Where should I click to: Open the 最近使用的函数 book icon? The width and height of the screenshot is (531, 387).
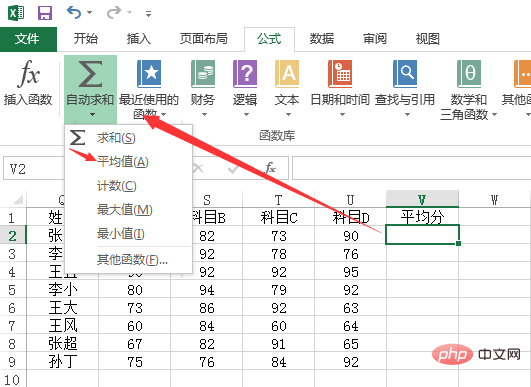pos(149,74)
